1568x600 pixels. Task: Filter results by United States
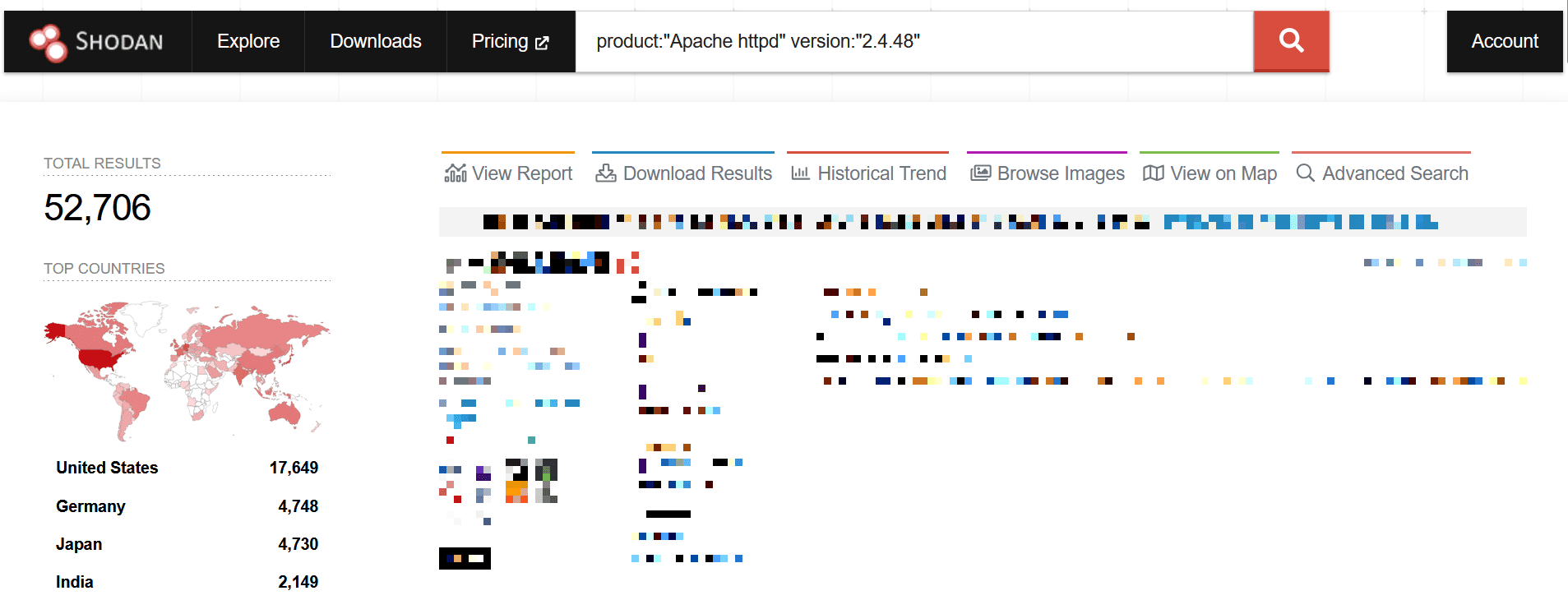click(x=107, y=468)
